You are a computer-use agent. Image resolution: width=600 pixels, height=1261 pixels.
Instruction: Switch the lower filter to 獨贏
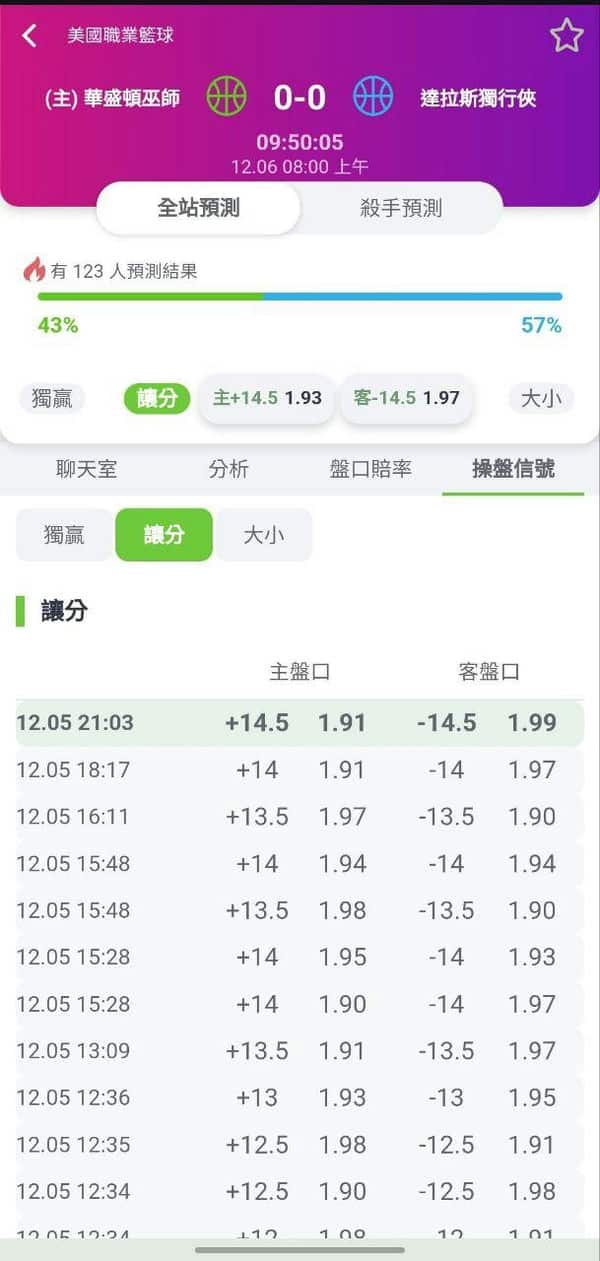point(64,535)
